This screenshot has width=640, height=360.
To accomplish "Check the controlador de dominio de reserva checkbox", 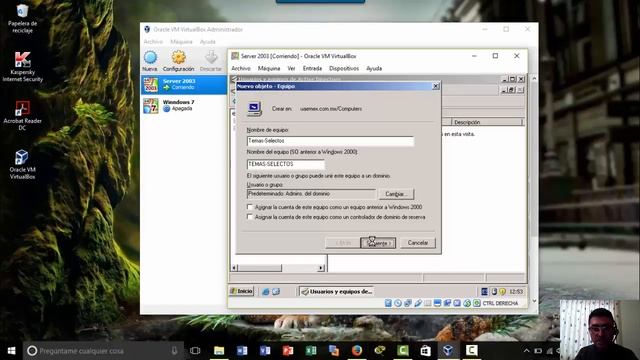I will pos(250,217).
